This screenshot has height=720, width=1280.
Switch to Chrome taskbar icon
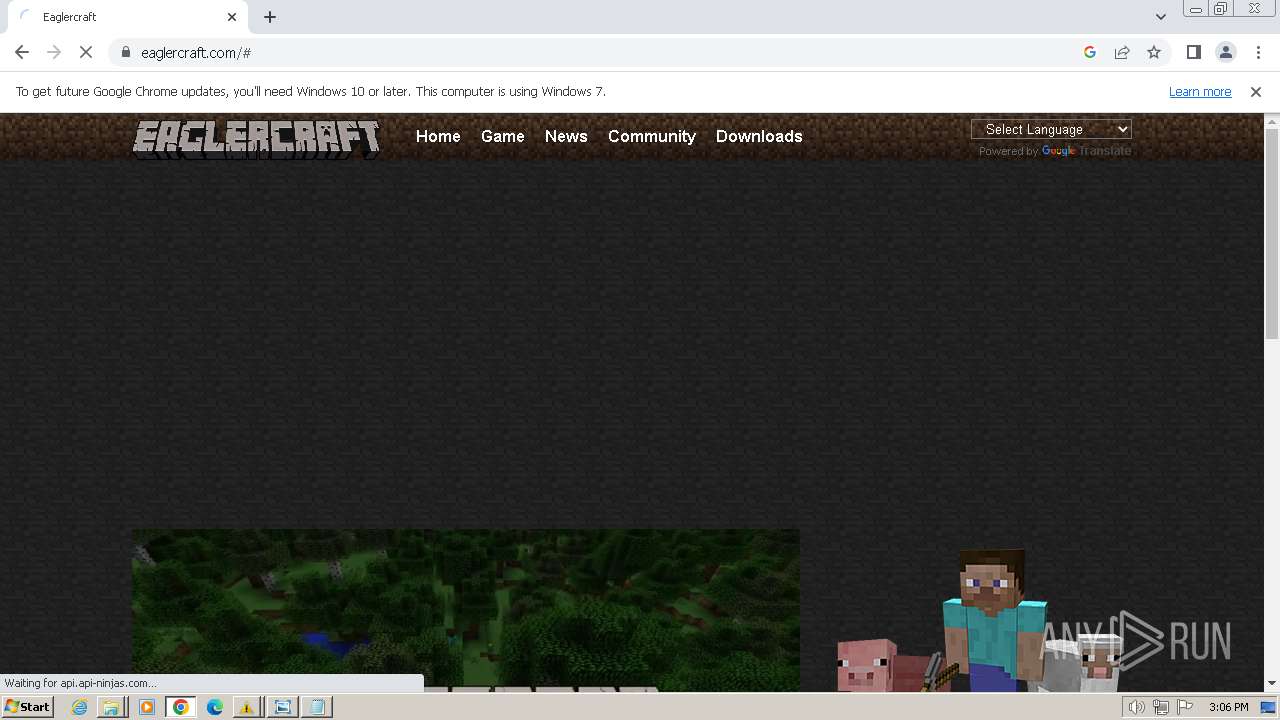(181, 707)
